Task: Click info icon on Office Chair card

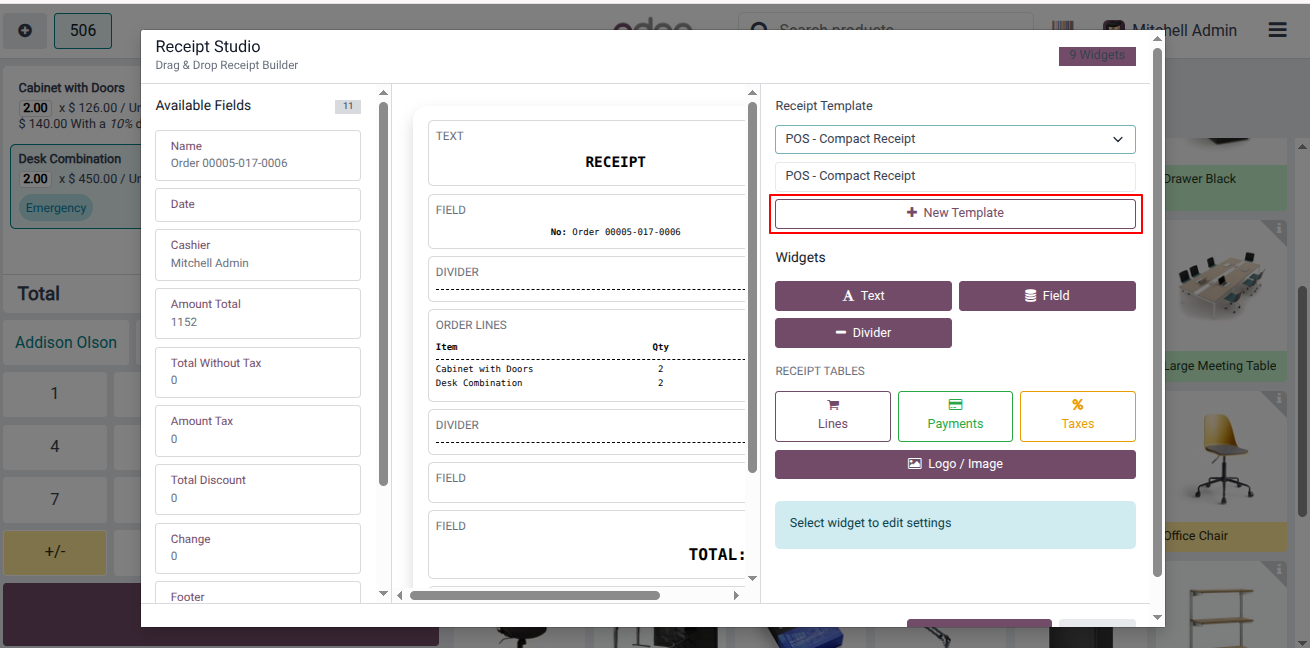Action: point(1278,399)
